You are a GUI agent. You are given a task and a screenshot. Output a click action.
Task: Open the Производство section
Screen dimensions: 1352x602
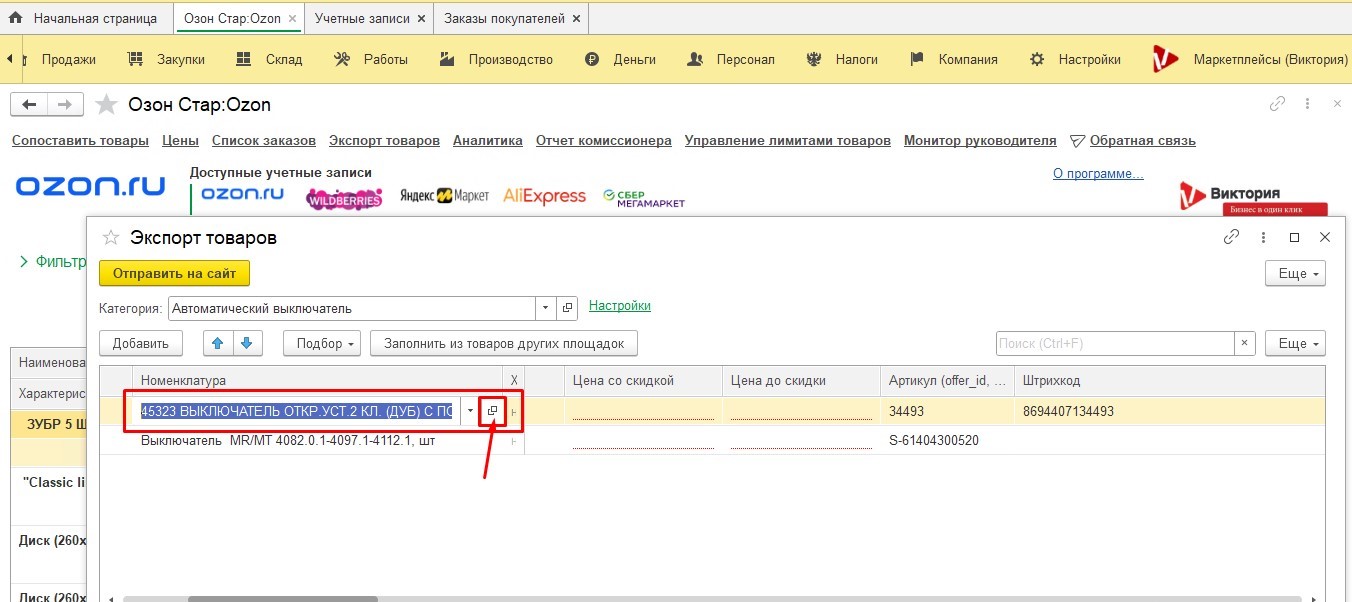[497, 59]
